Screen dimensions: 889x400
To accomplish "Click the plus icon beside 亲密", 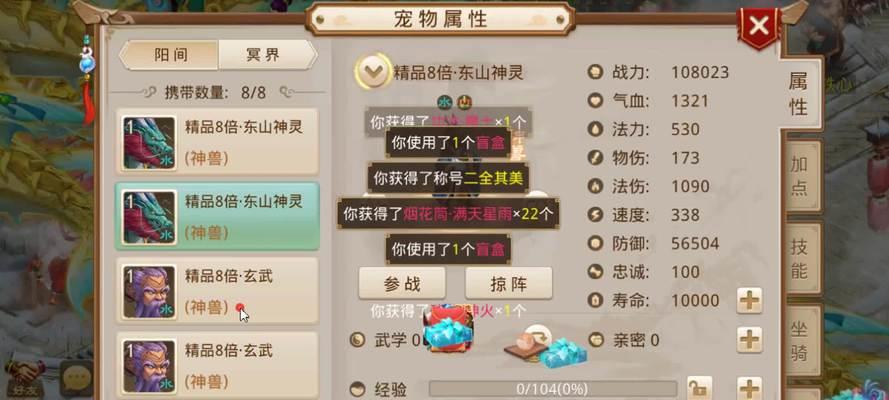I will point(749,340).
